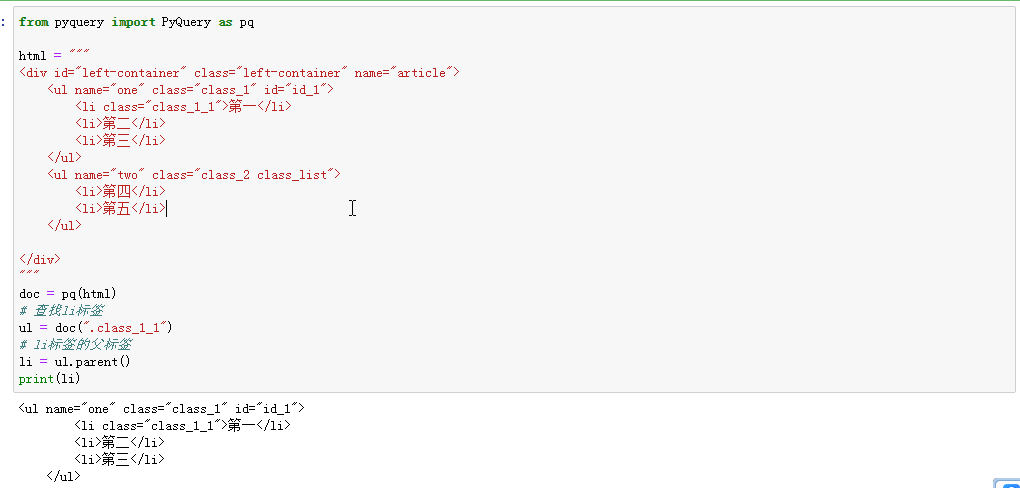Screen dimensions: 1020x488
Task: Click the li line with class_1_1 in code
Action: pos(182,106)
